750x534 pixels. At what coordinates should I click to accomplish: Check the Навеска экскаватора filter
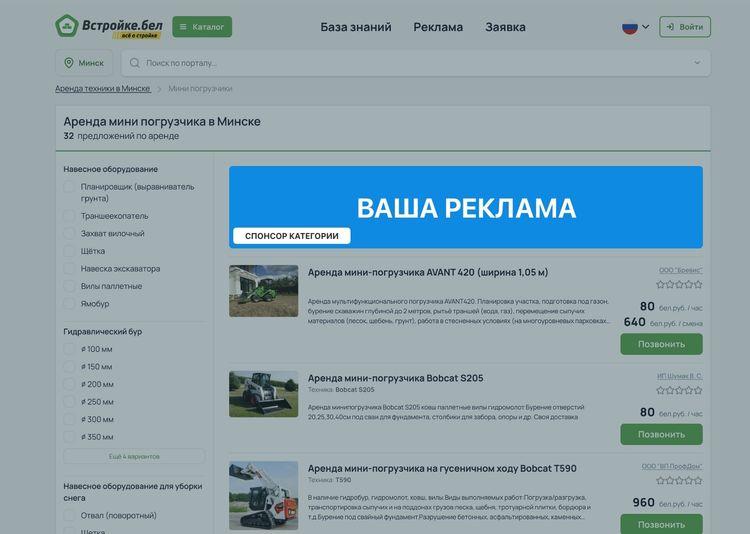coord(69,268)
